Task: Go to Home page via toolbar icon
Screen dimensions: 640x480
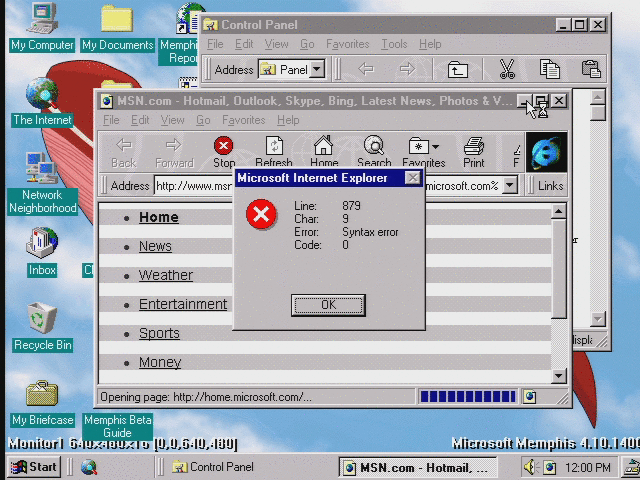Action: tap(323, 145)
